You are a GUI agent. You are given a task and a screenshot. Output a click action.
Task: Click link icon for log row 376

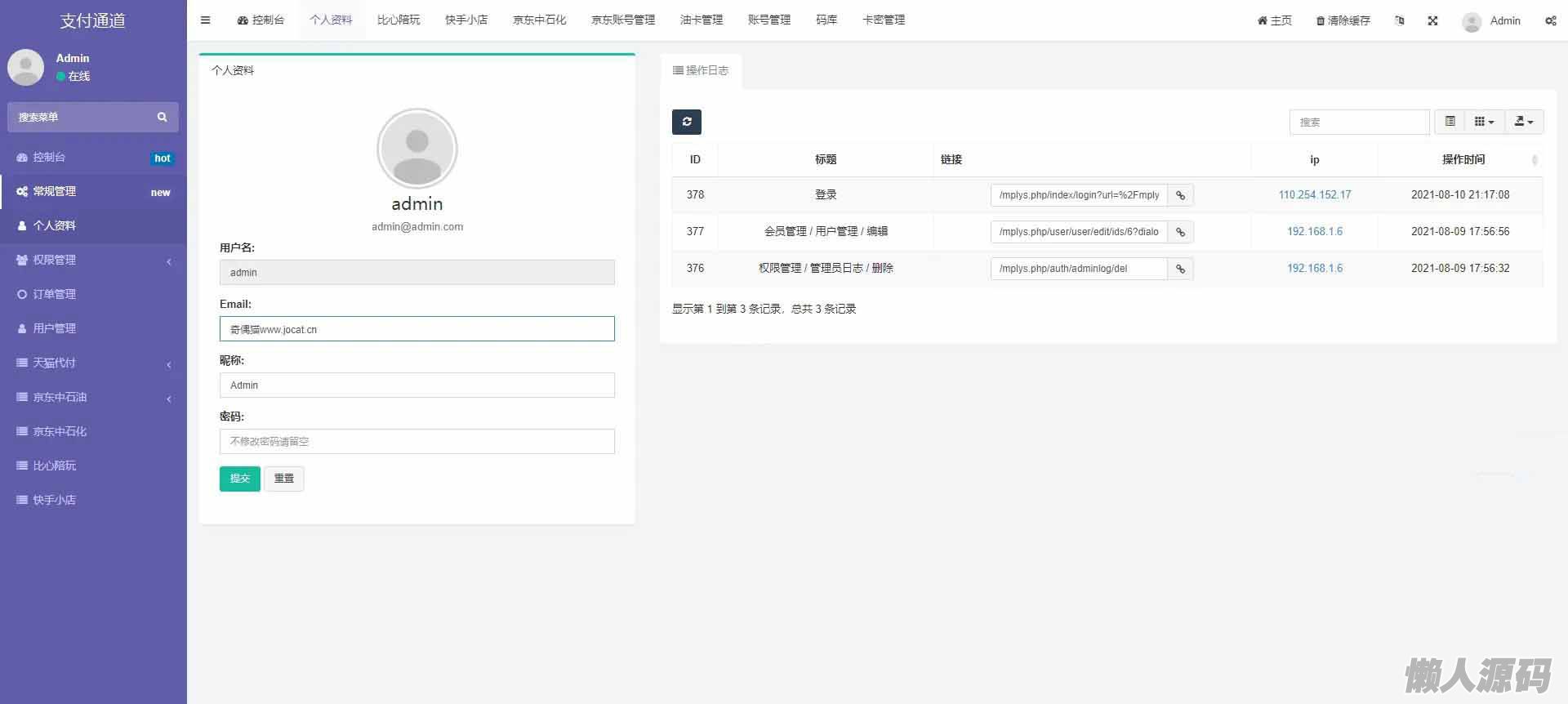(x=1180, y=269)
